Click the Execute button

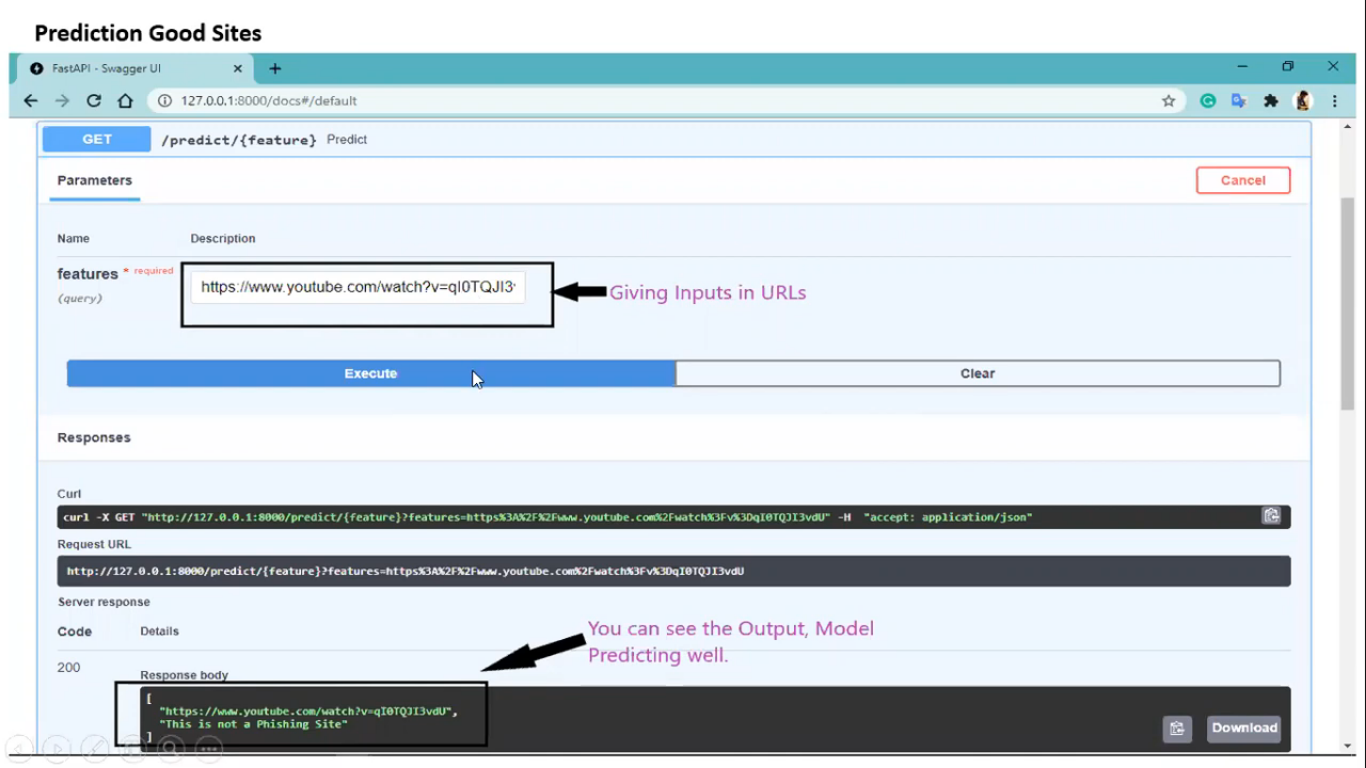click(370, 373)
